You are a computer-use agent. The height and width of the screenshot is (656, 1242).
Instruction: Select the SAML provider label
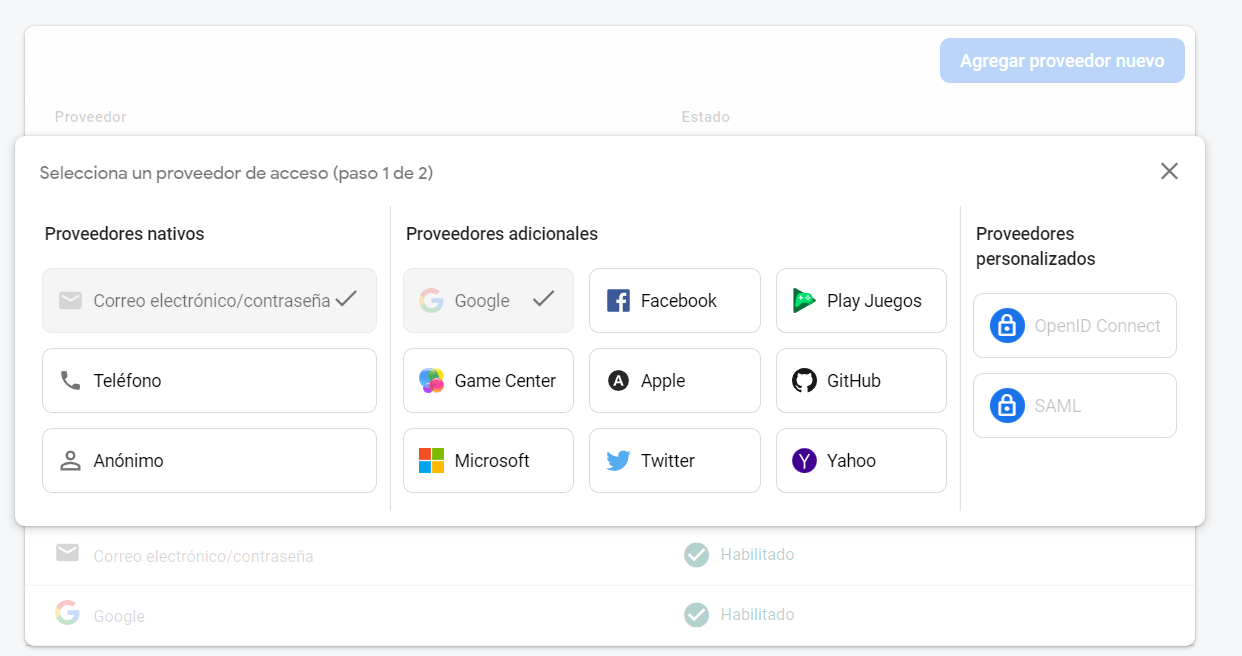pos(1058,406)
